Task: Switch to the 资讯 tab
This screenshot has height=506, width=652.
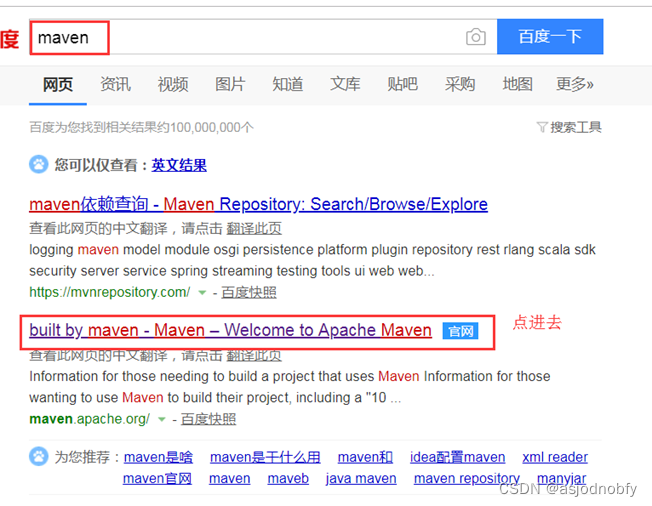Action: (x=115, y=84)
